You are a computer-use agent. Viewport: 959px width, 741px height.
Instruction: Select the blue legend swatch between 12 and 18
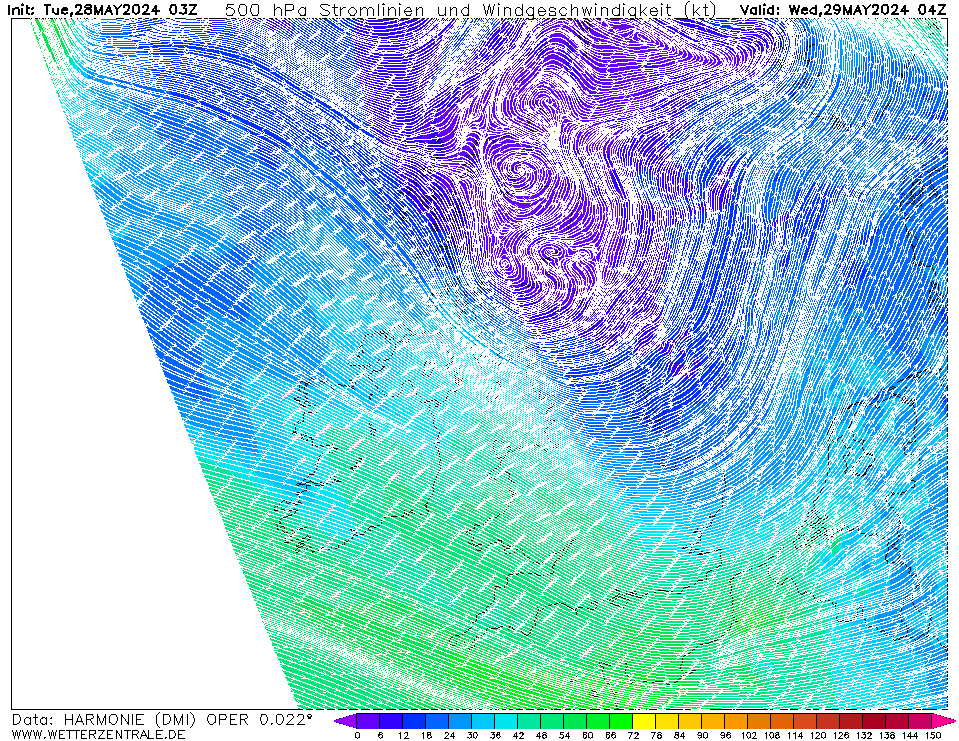click(414, 721)
